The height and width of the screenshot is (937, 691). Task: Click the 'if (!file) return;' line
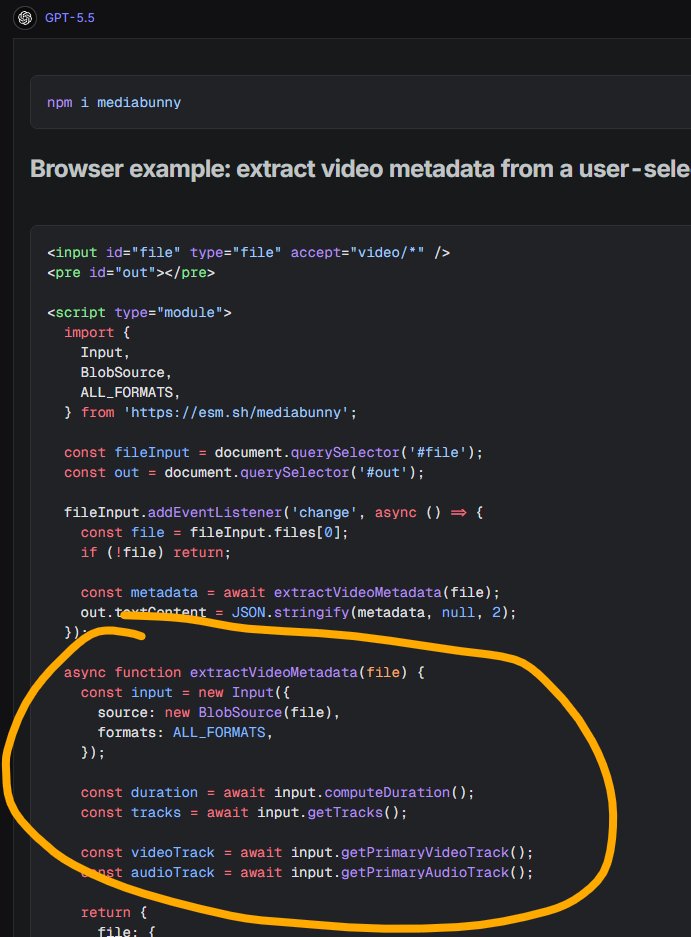(155, 553)
